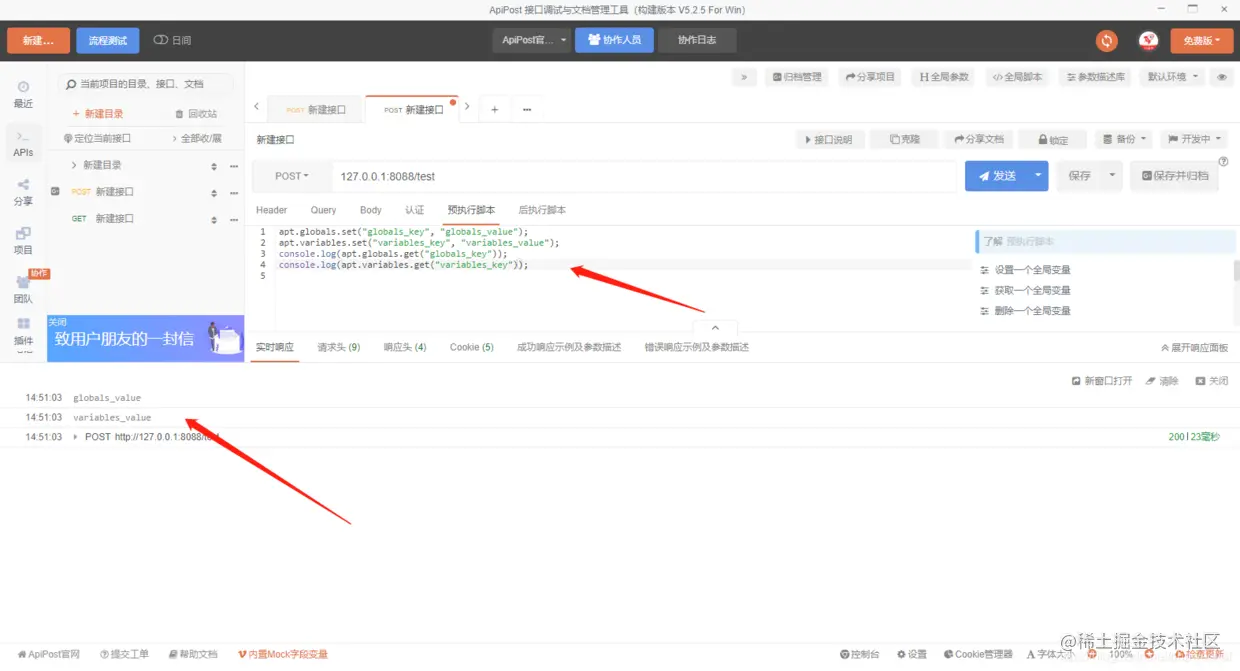Open 参数描述库 parameter description library
1240x671 pixels.
pyautogui.click(x=1096, y=77)
